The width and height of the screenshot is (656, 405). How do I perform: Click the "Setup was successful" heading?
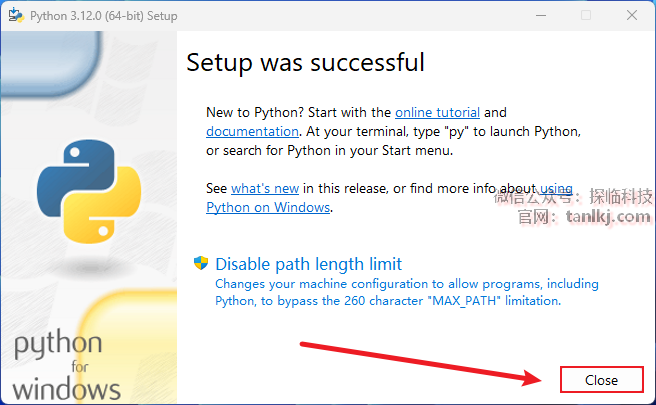(305, 62)
